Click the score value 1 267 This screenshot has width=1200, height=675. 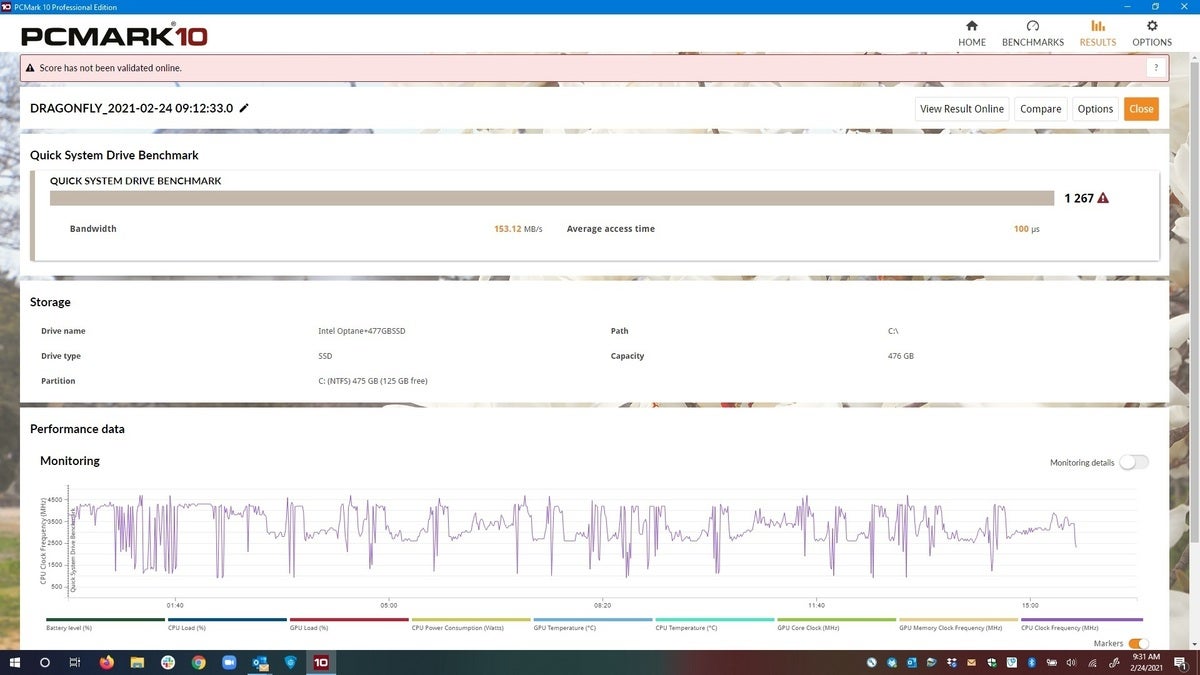click(1079, 198)
